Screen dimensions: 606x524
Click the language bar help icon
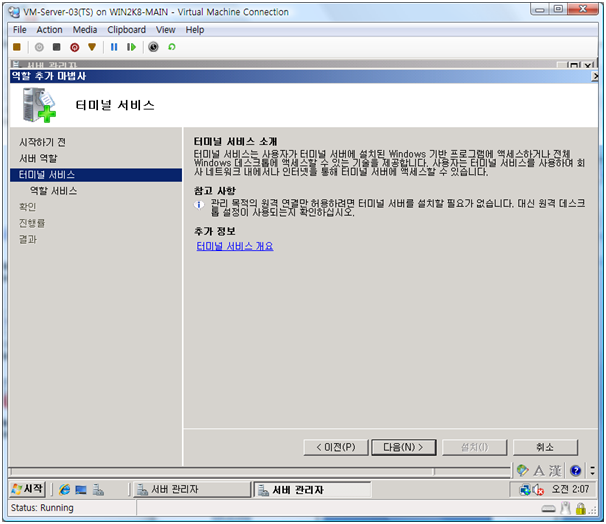point(575,471)
